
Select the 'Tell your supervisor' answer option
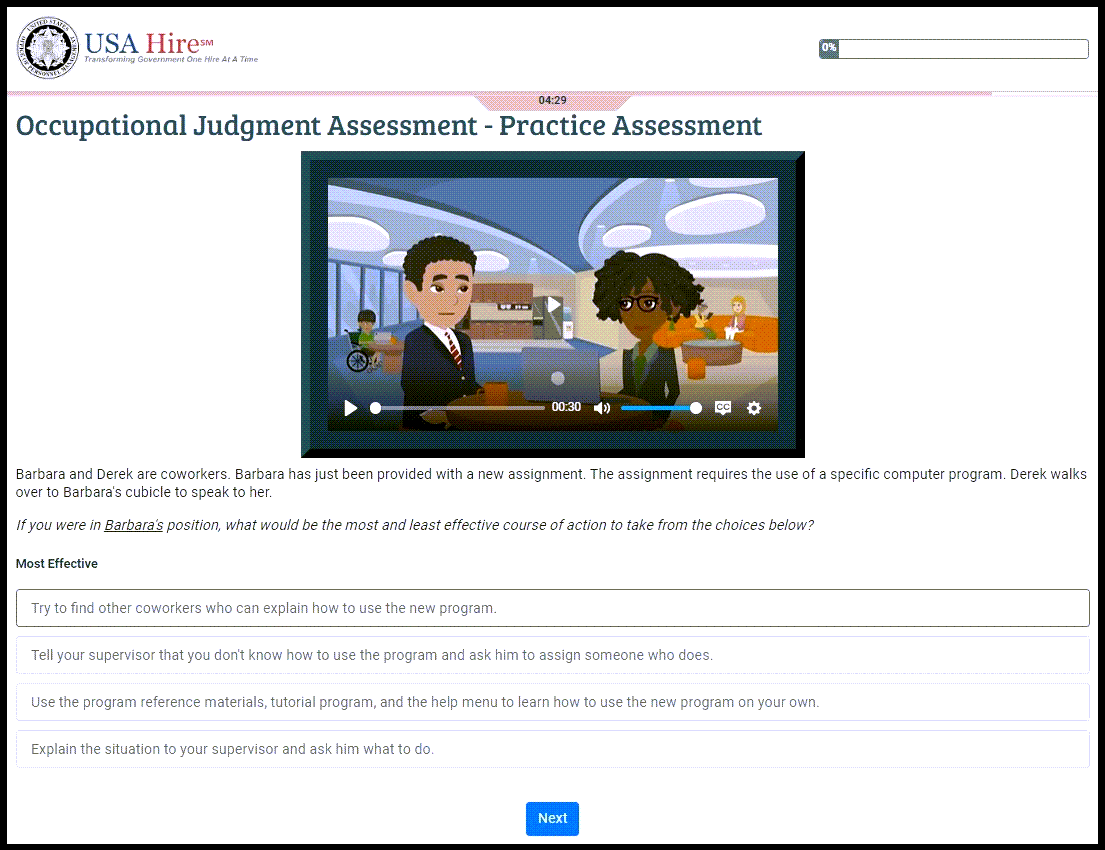click(x=552, y=654)
